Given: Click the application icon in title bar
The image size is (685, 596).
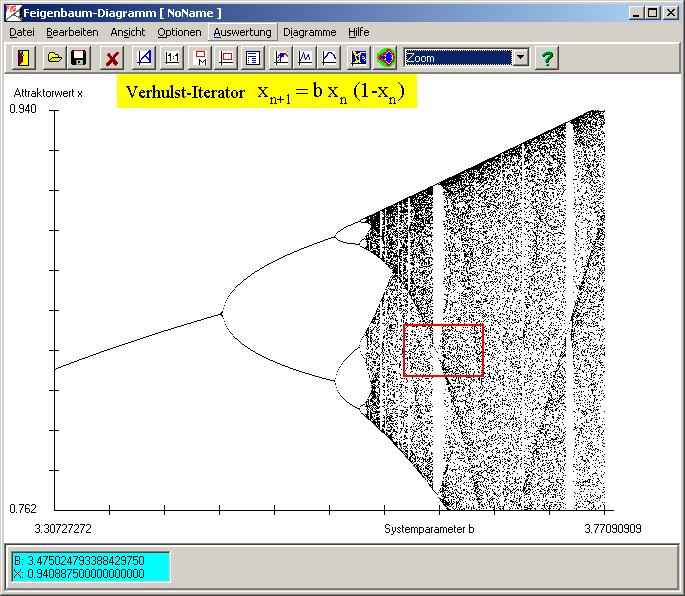Looking at the screenshot, I should pyautogui.click(x=13, y=13).
